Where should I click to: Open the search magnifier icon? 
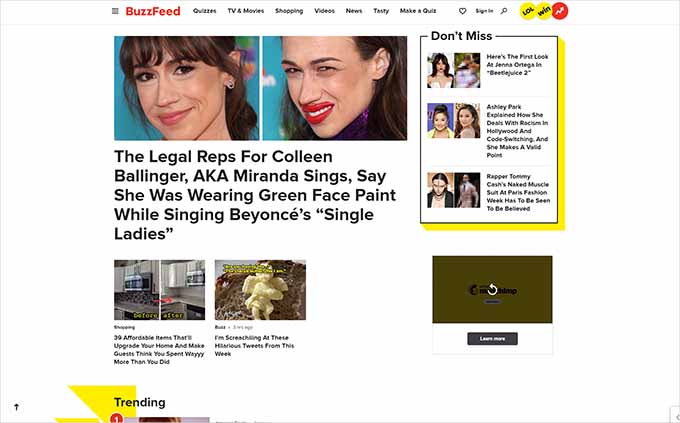click(x=504, y=11)
